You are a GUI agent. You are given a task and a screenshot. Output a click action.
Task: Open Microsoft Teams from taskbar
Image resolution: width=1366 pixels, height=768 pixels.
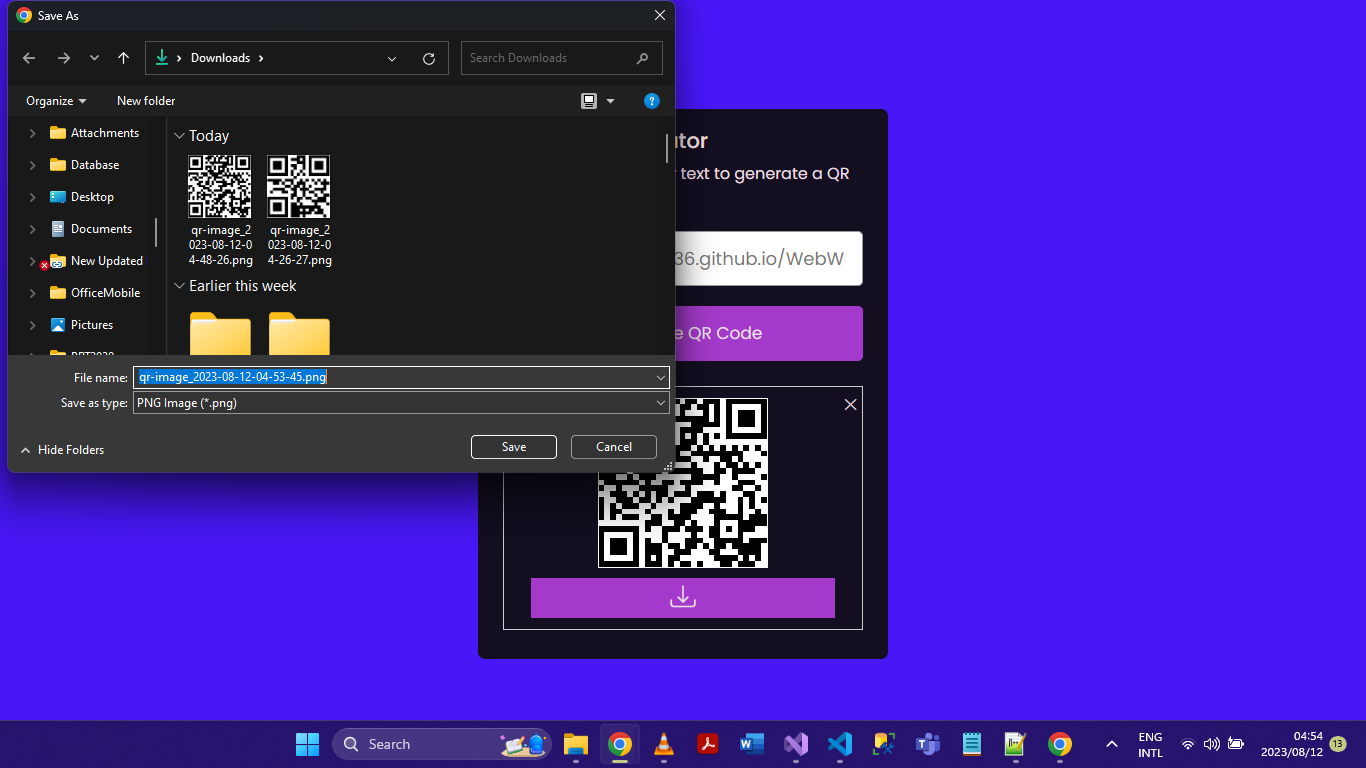(928, 744)
